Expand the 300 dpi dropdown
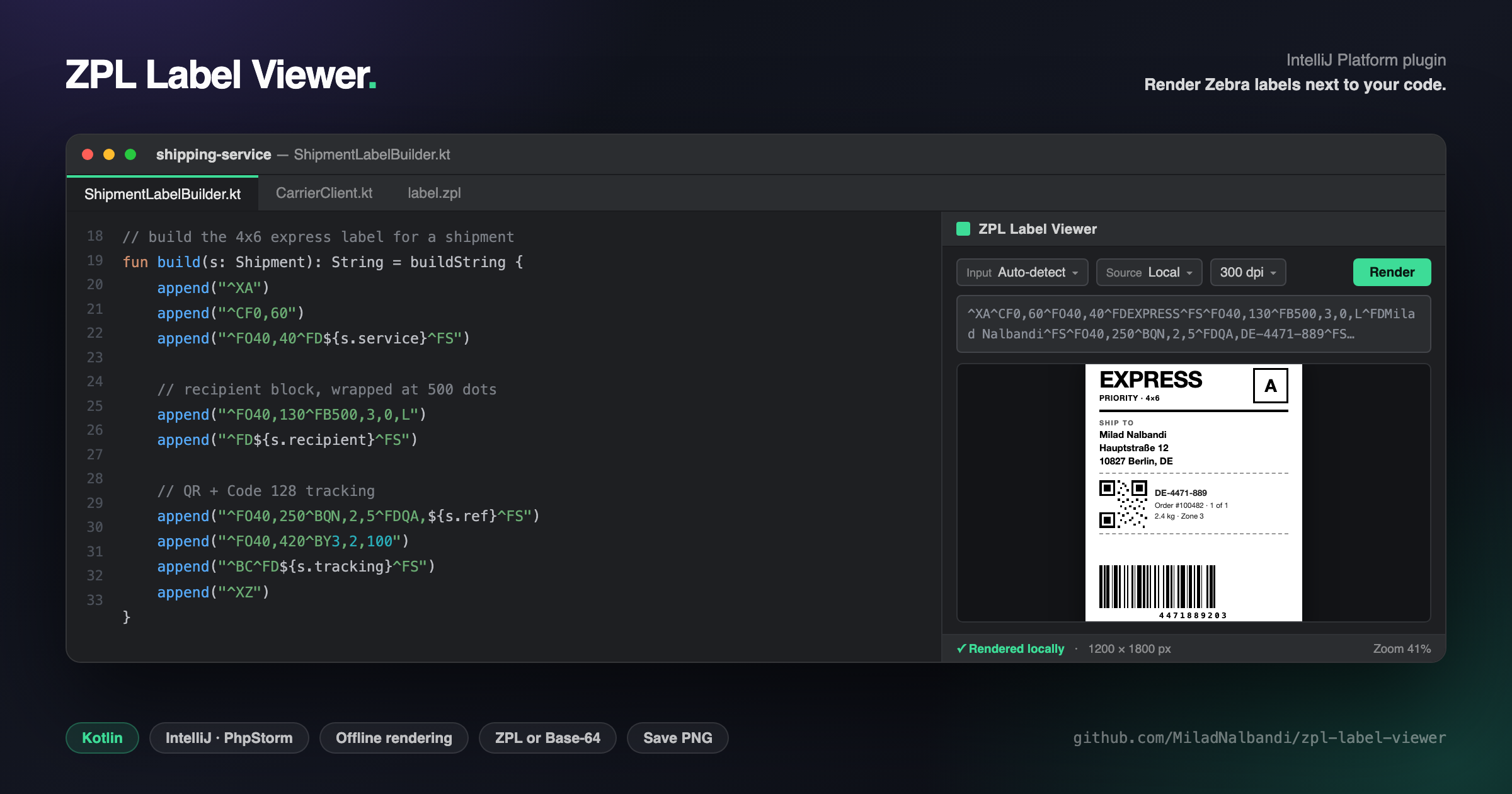 (x=1247, y=272)
